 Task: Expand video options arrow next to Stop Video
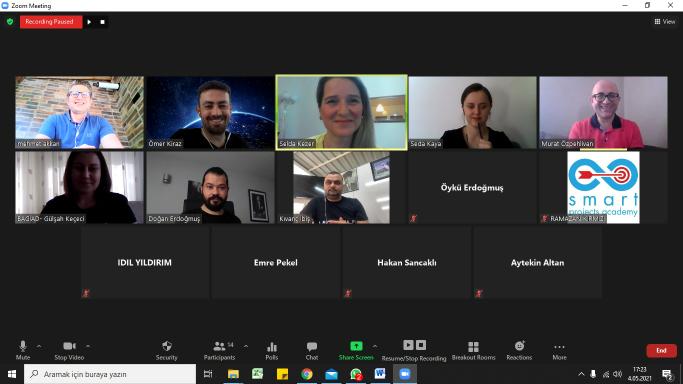[88, 346]
